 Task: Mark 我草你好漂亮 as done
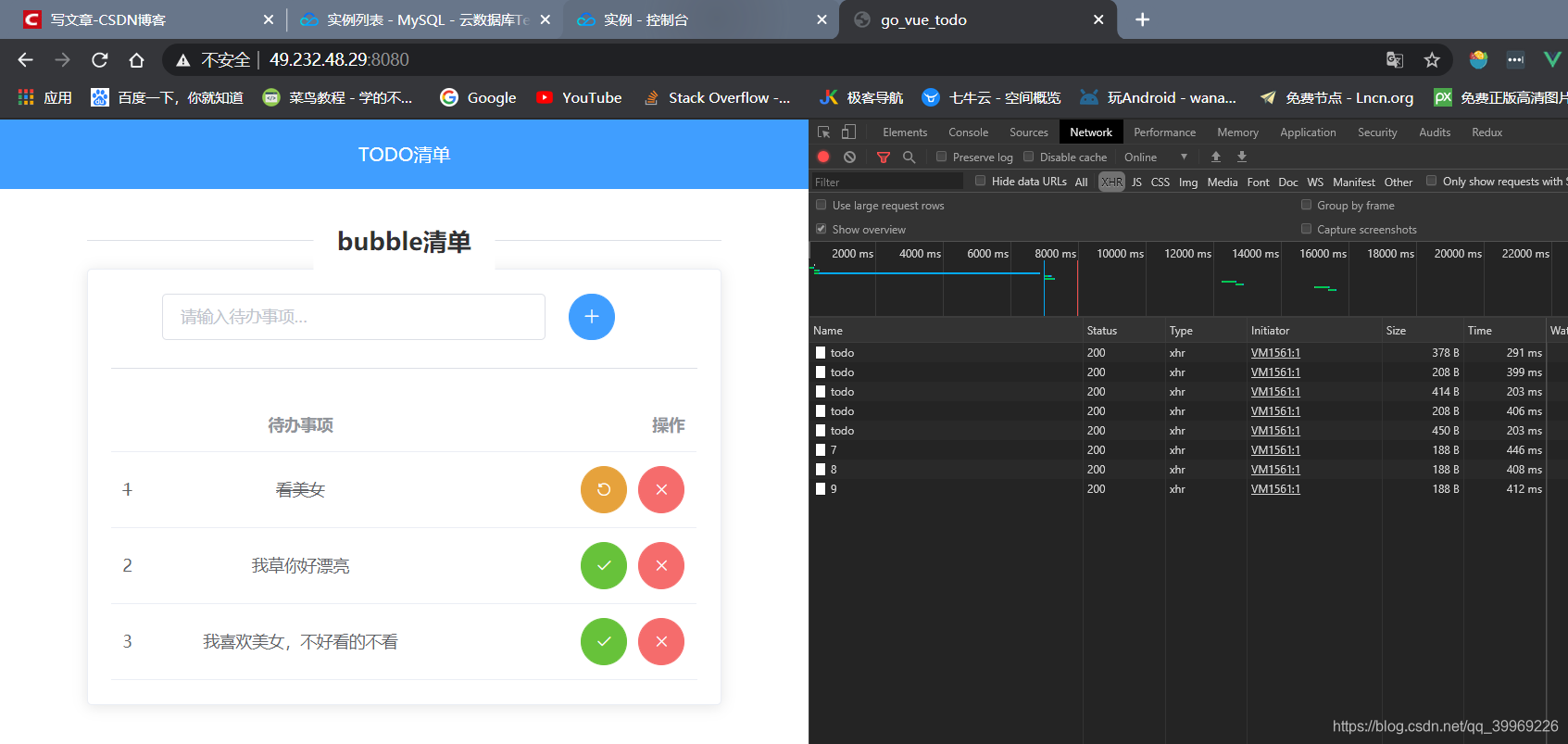[x=604, y=566]
